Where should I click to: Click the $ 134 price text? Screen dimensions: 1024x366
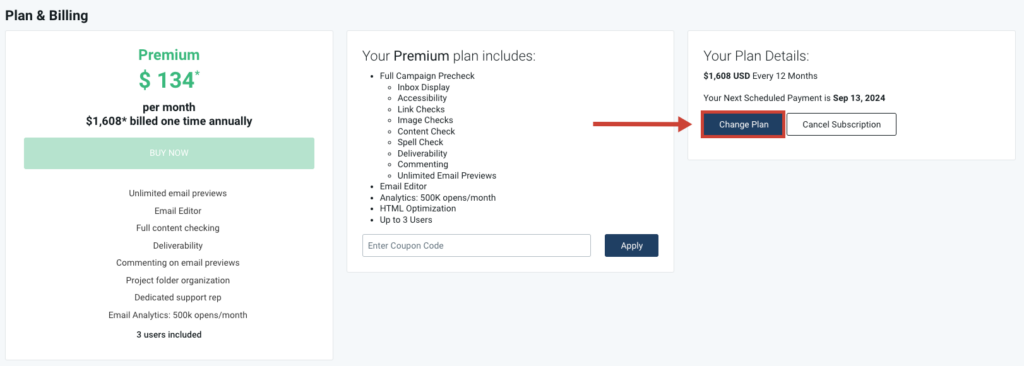[169, 80]
